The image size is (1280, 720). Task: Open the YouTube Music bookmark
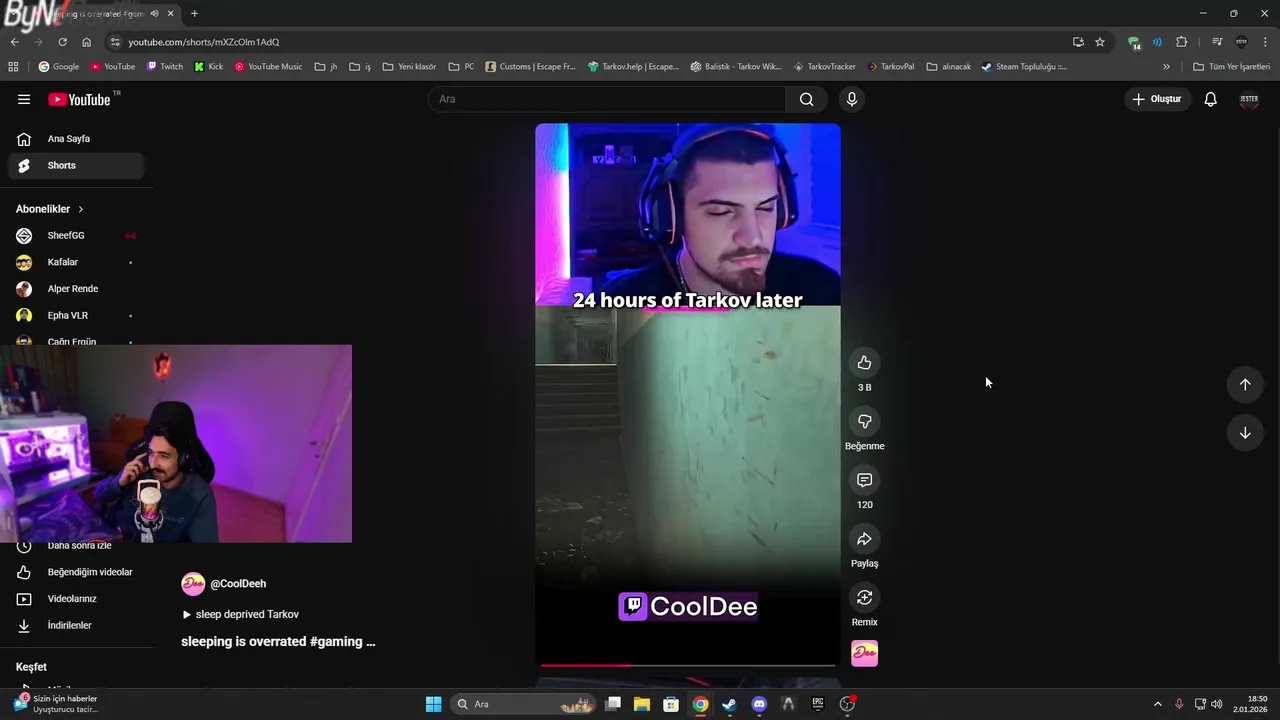point(268,67)
